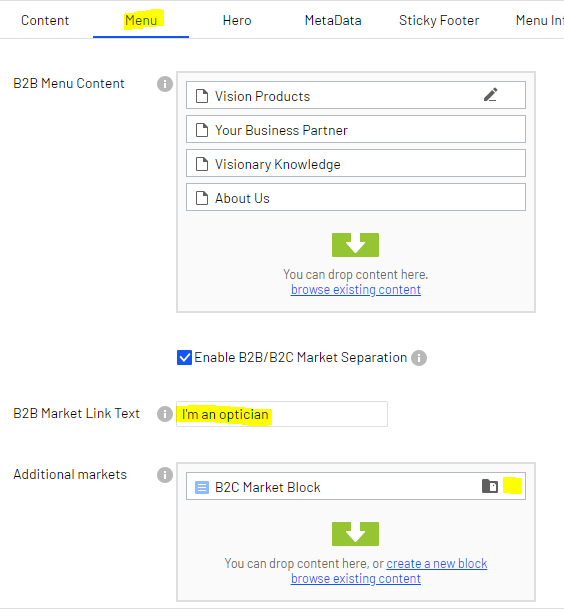Viewport: 564px width, 616px height.
Task: Browse existing content for B2B Menu Content
Action: [356, 290]
